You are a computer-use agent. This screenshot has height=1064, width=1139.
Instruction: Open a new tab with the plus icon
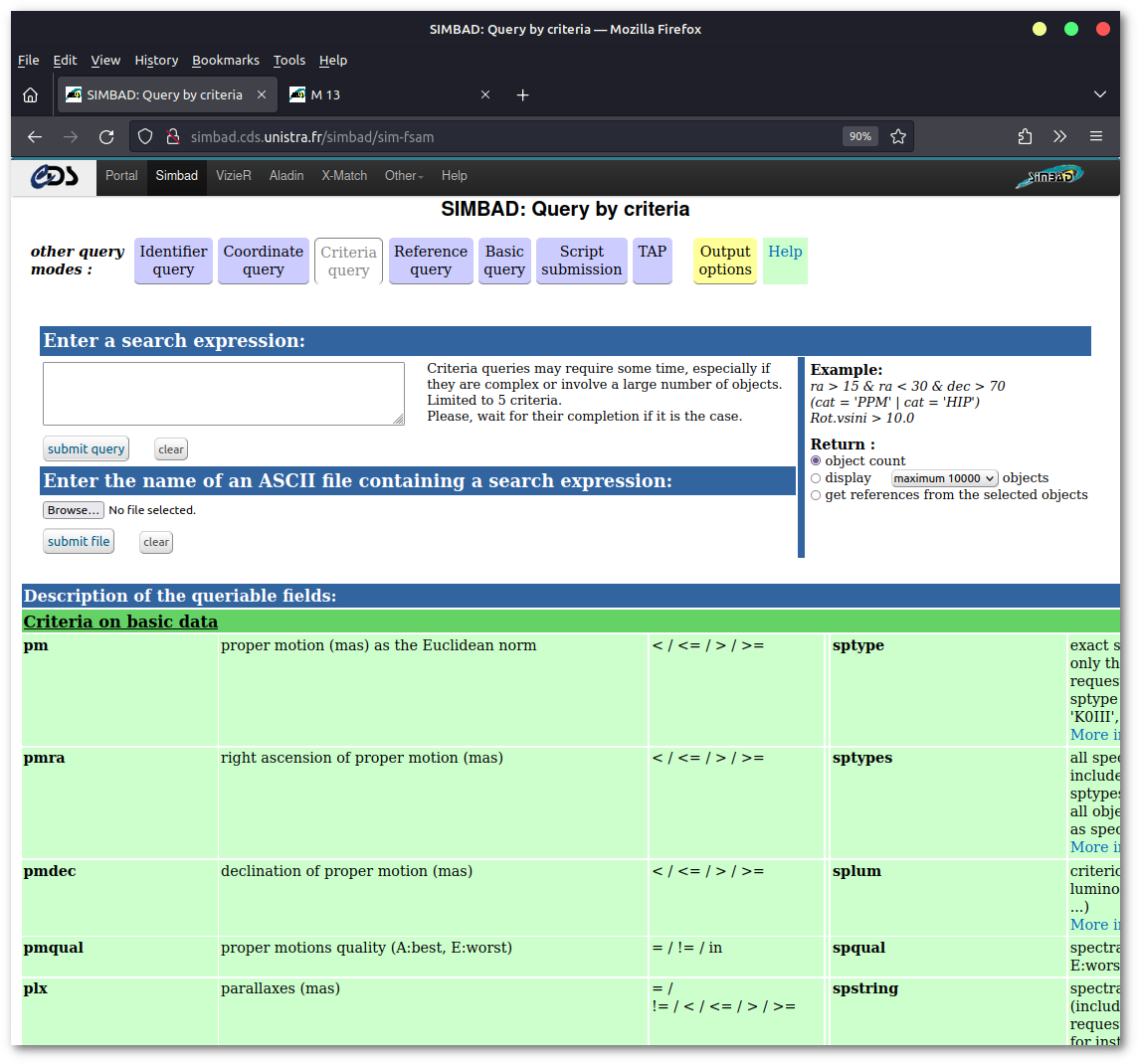[522, 95]
